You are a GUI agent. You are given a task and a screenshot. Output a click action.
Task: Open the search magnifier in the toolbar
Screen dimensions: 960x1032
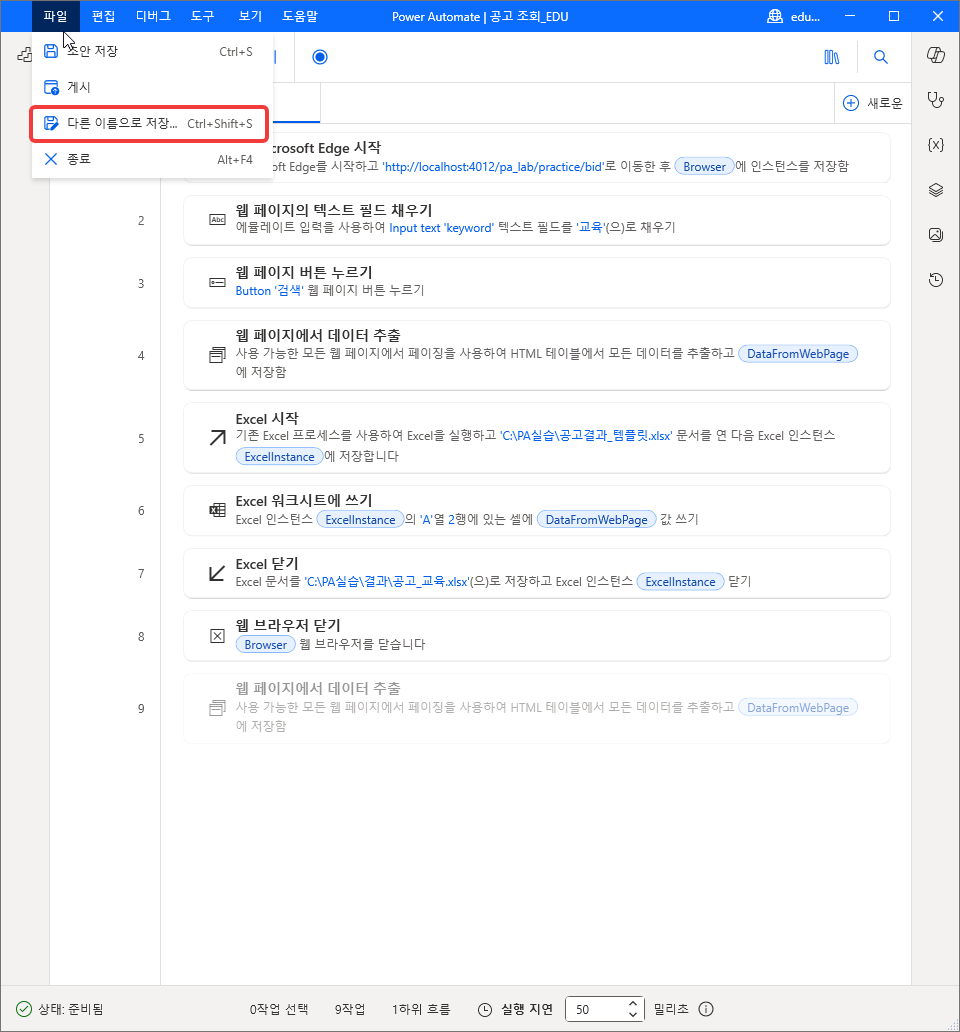880,57
